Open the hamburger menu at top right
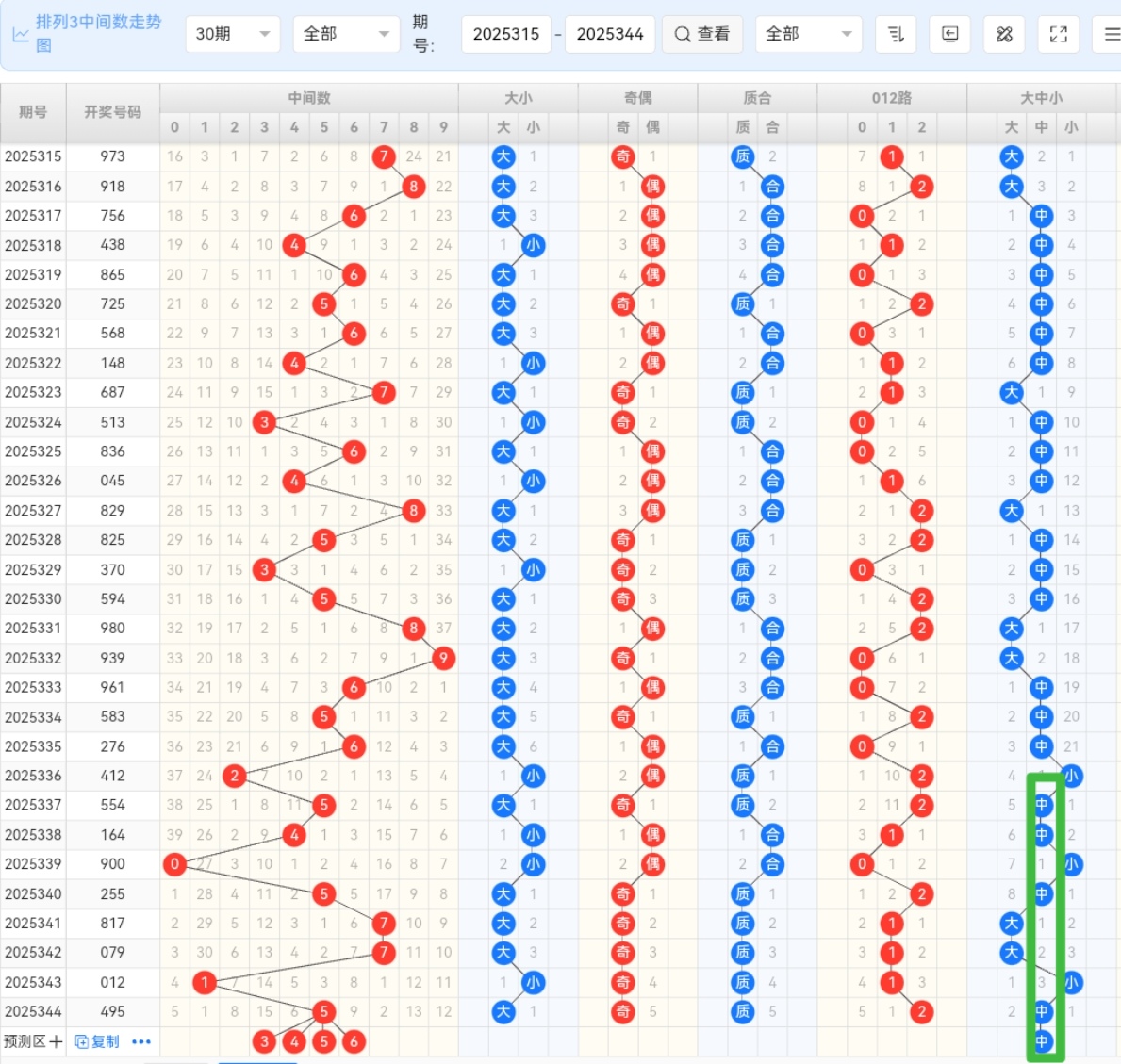This screenshot has height=1064, width=1121. pyautogui.click(x=1111, y=34)
